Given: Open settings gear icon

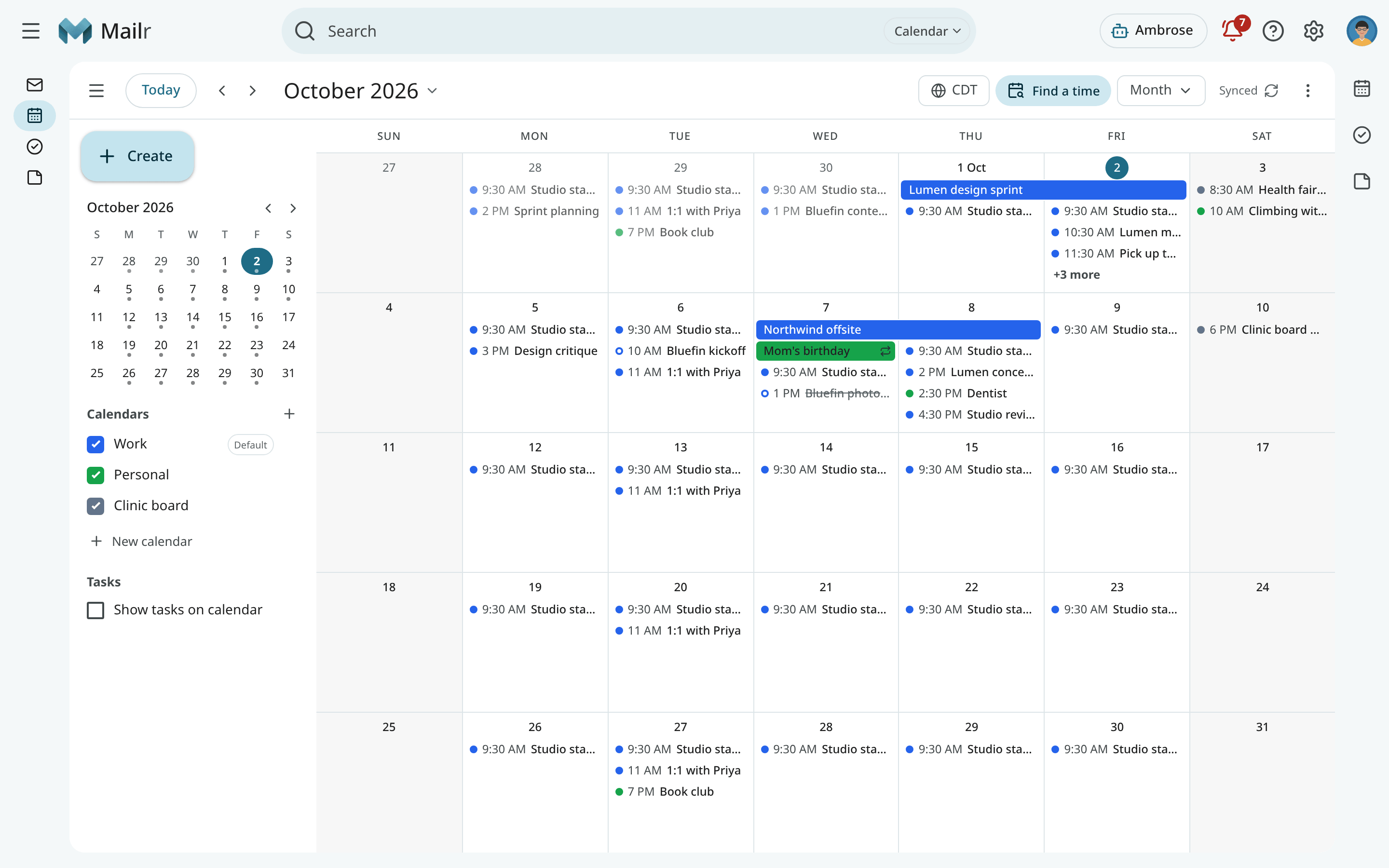Looking at the screenshot, I should (1313, 31).
